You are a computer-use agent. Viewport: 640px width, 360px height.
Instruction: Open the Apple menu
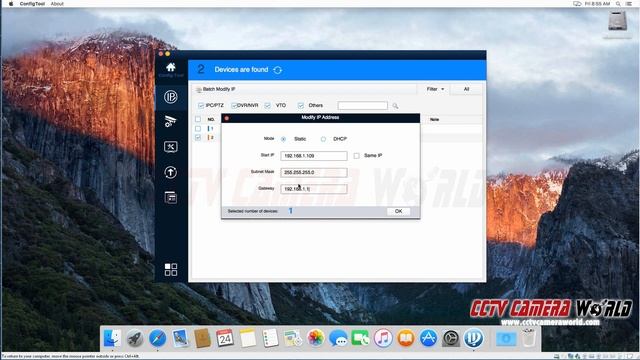click(11, 4)
